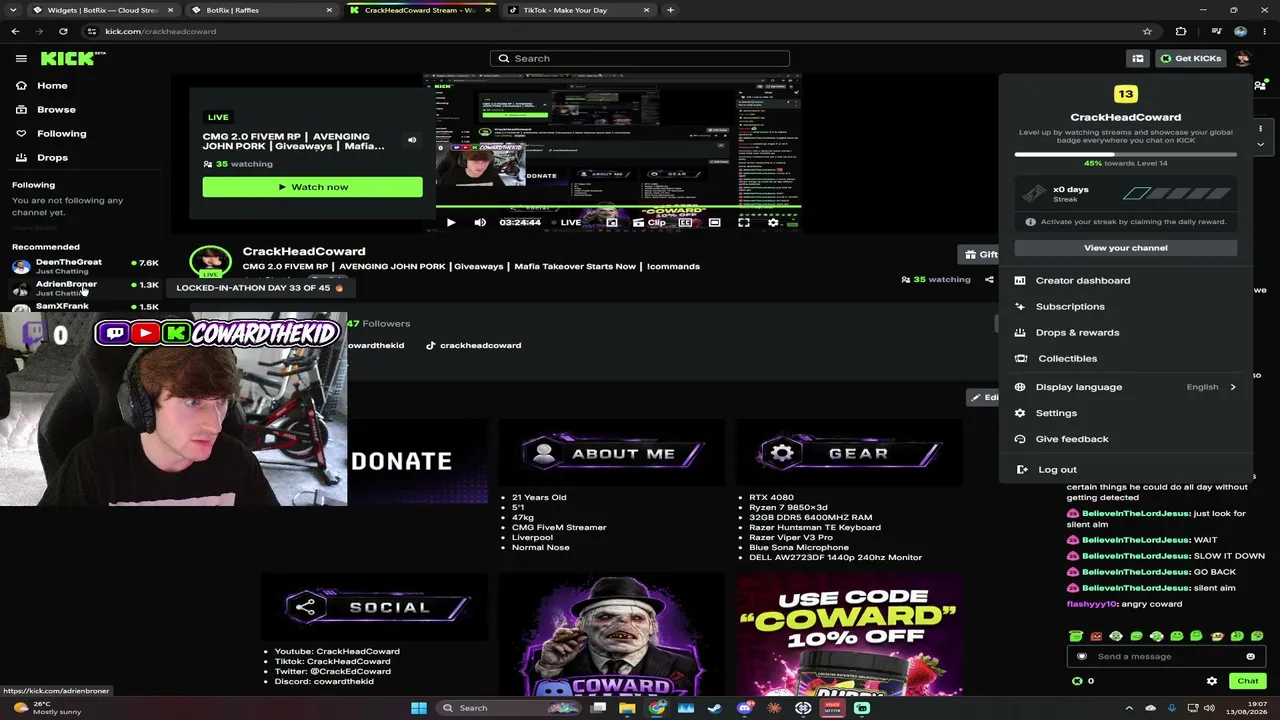Image resolution: width=1280 pixels, height=720 pixels.
Task: Play the stream video
Action: [x=451, y=222]
